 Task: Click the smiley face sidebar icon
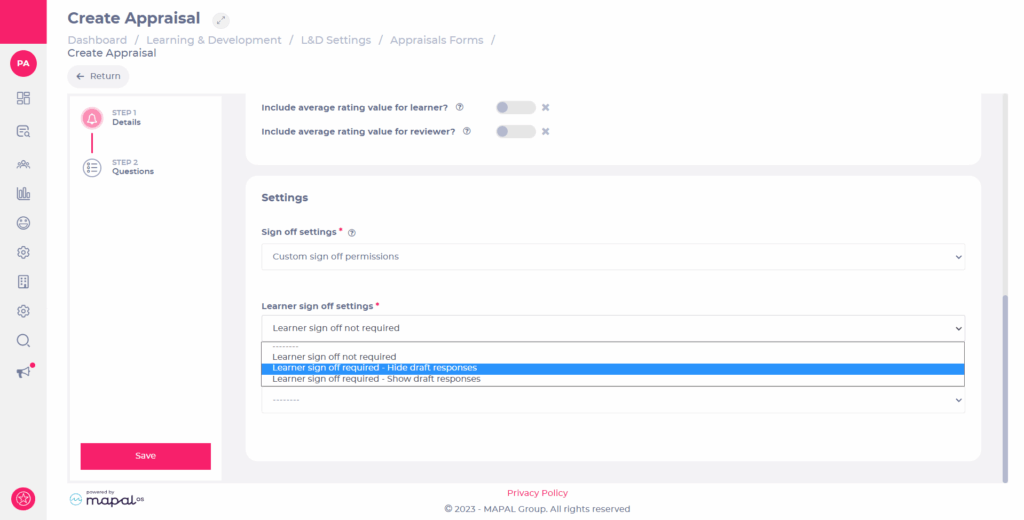[x=24, y=223]
